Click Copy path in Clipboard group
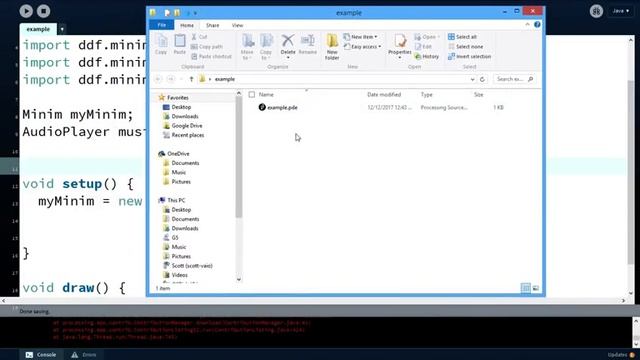The width and height of the screenshot is (640, 360). (207, 47)
